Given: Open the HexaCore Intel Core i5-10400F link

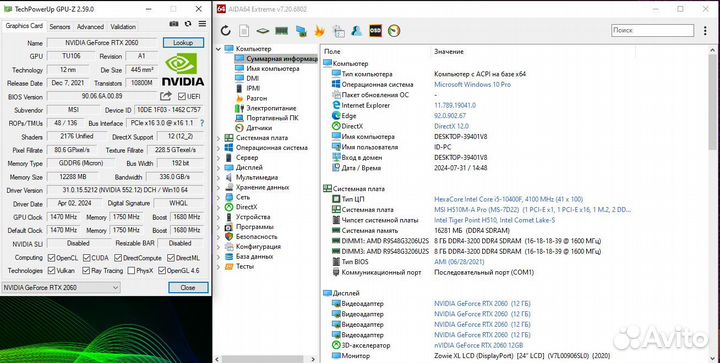Looking at the screenshot, I should (x=508, y=199).
